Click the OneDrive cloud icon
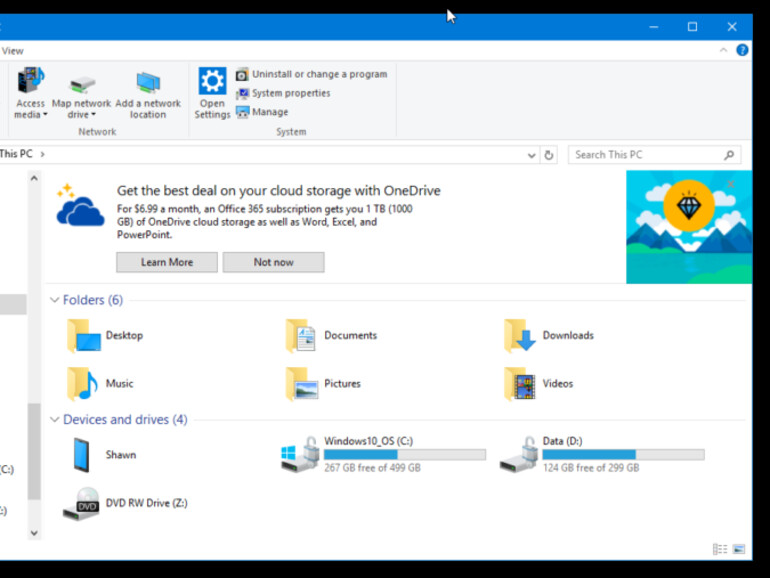 coord(80,206)
